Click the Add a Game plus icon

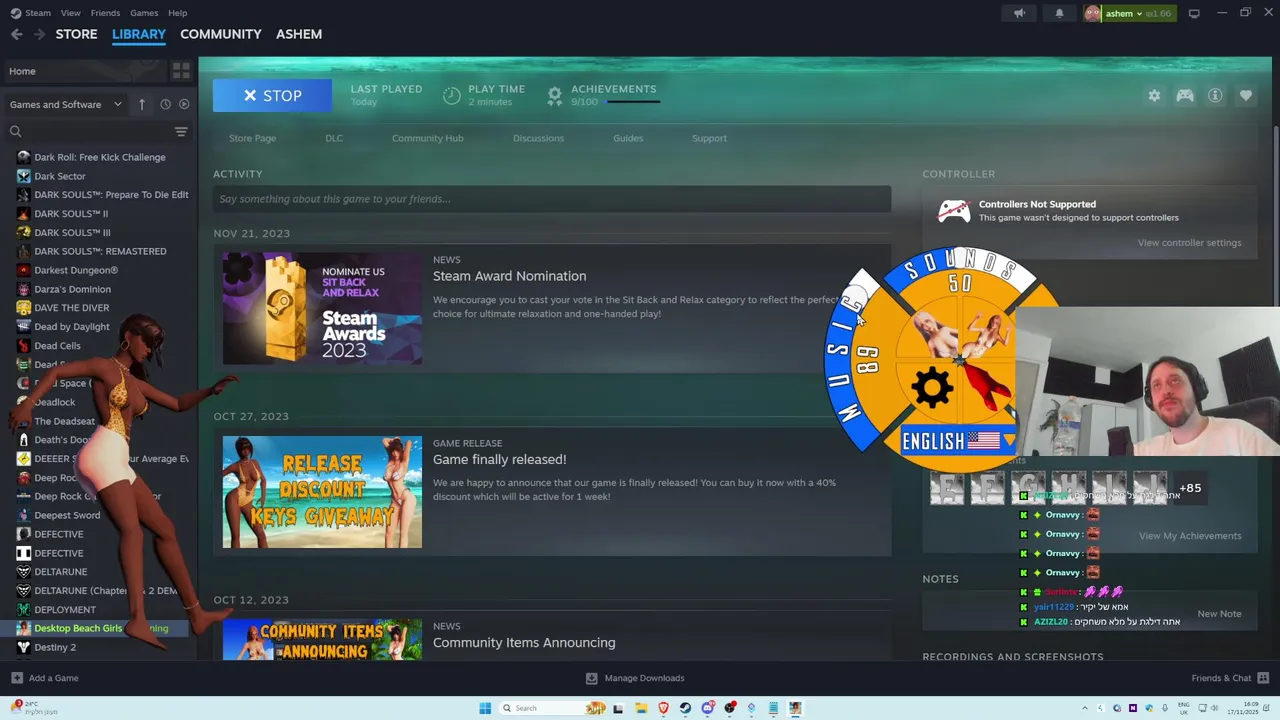[17, 678]
